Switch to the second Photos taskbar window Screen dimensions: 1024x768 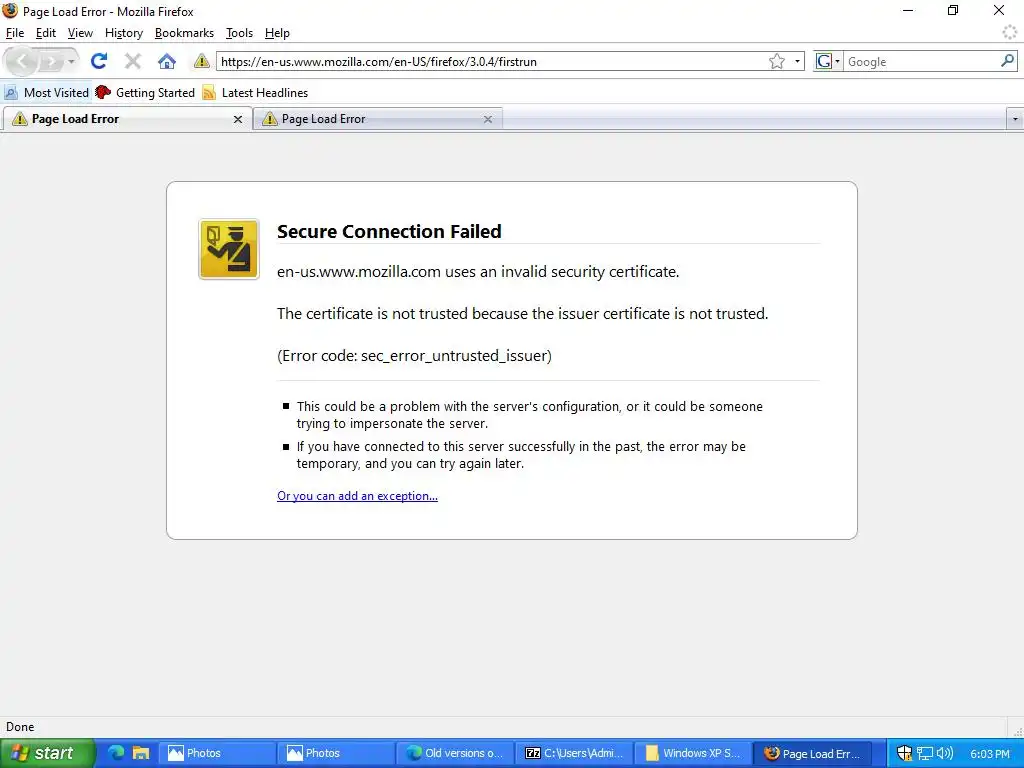pos(335,753)
